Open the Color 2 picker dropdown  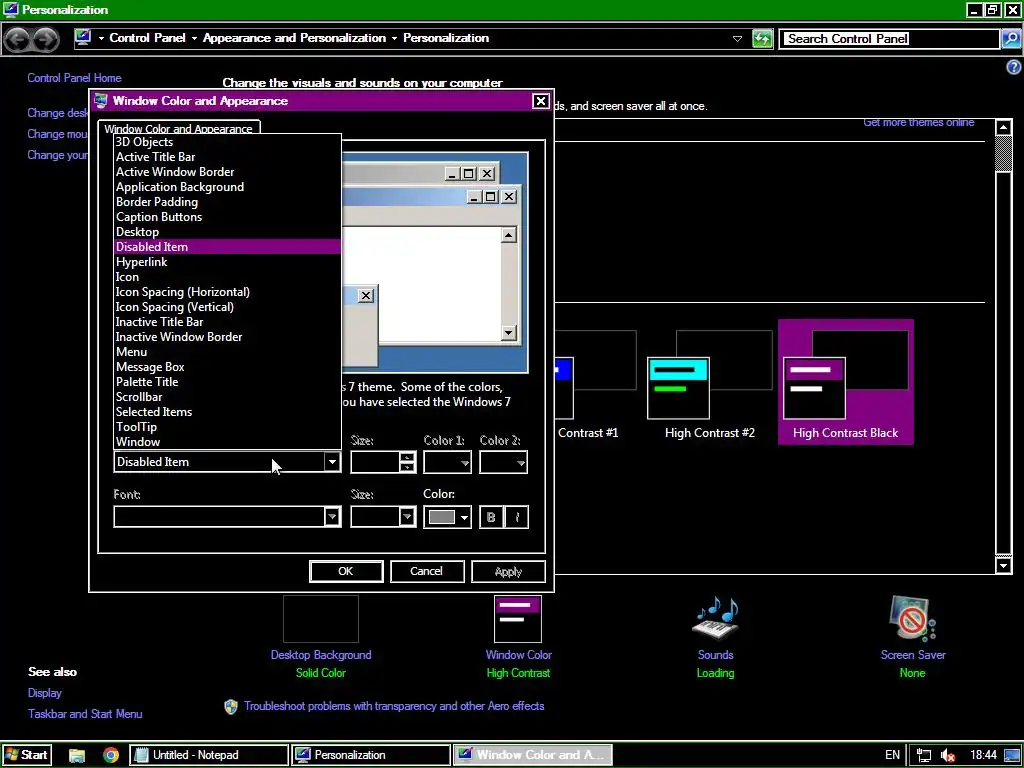[x=504, y=462]
